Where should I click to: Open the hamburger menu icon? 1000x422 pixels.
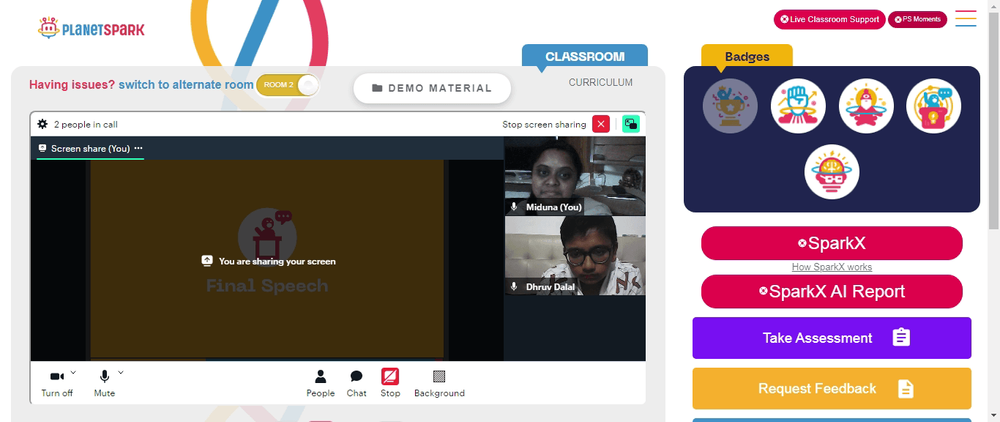[966, 18]
